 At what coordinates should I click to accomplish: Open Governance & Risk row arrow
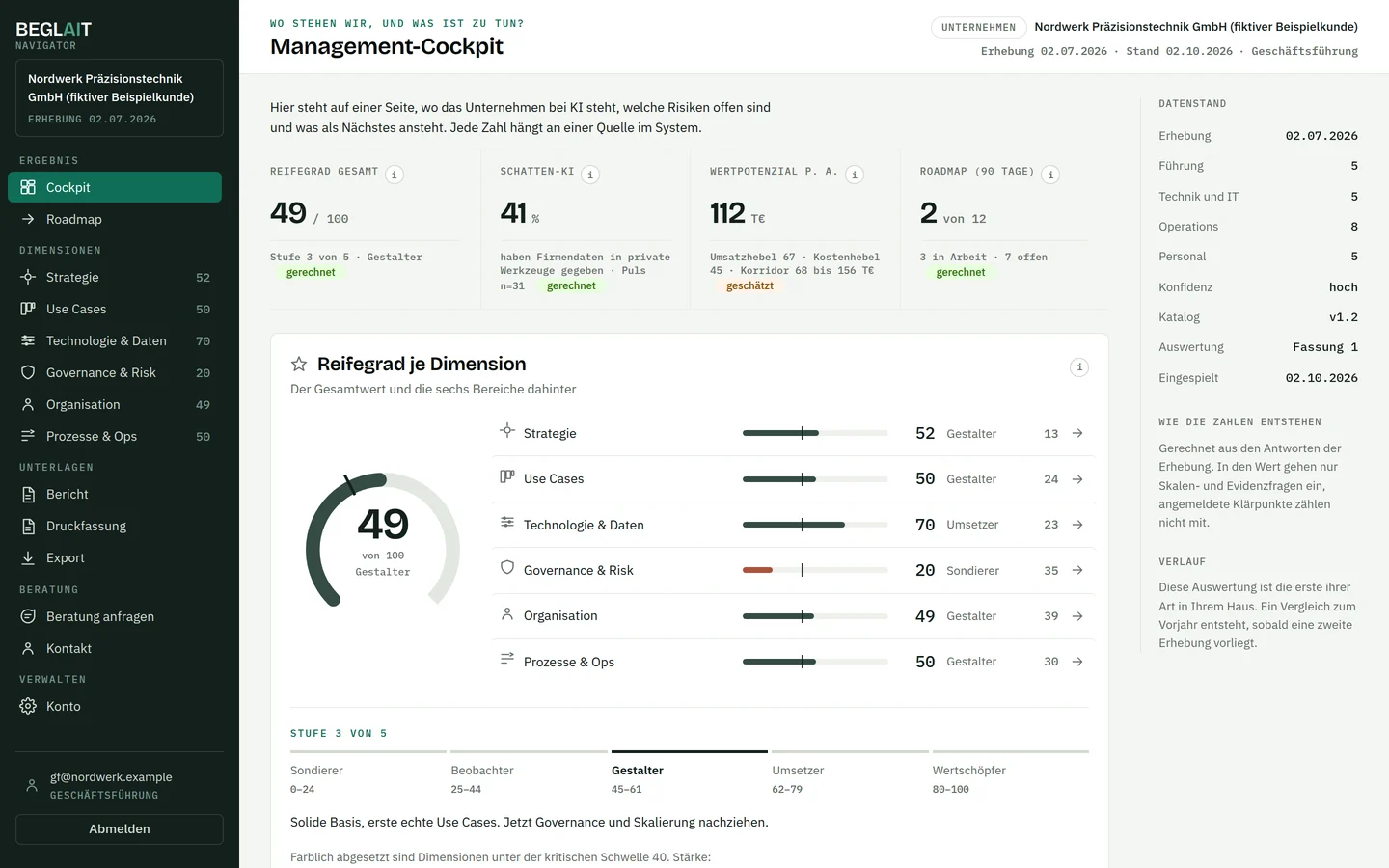[x=1077, y=571]
